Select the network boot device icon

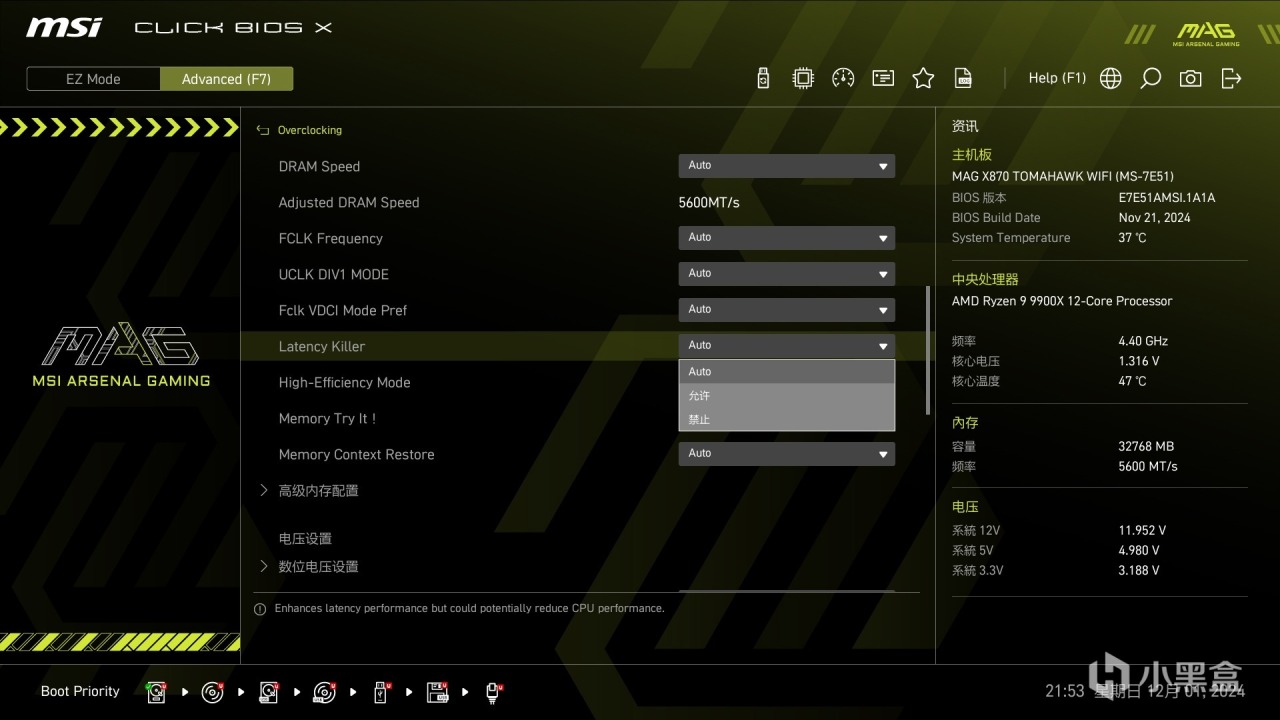[x=493, y=691]
